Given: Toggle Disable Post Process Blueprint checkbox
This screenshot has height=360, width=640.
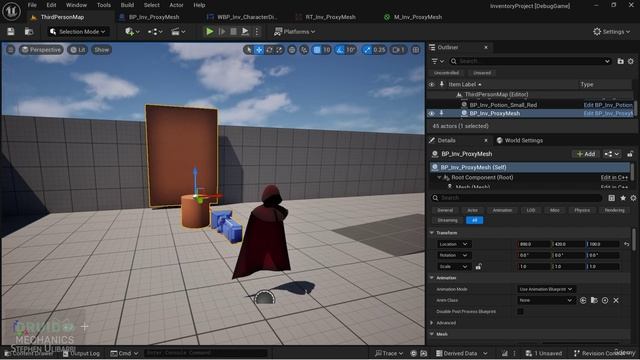Looking at the screenshot, I should [520, 311].
